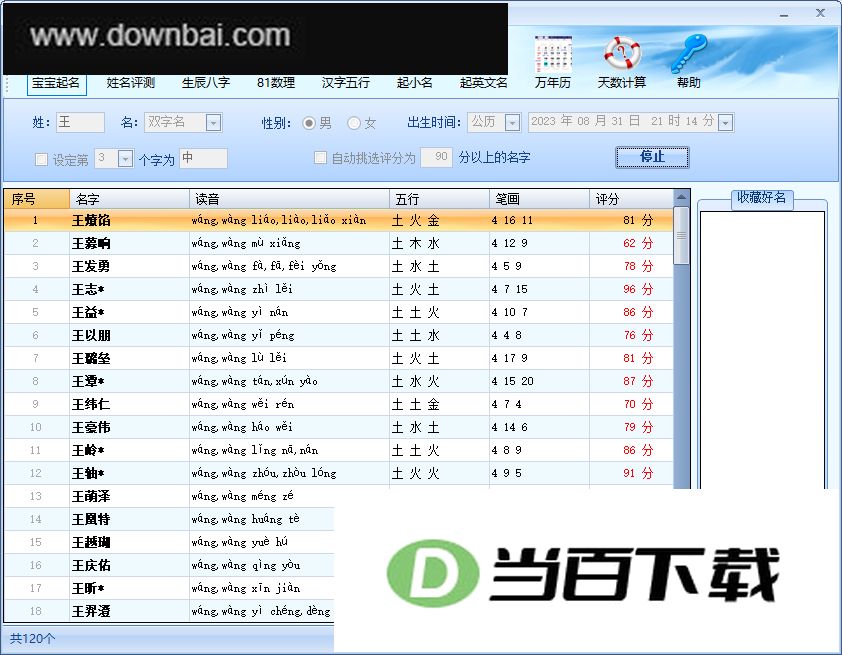Open the 天数计算 lifebuoy icon
The width and height of the screenshot is (842, 655).
[622, 54]
